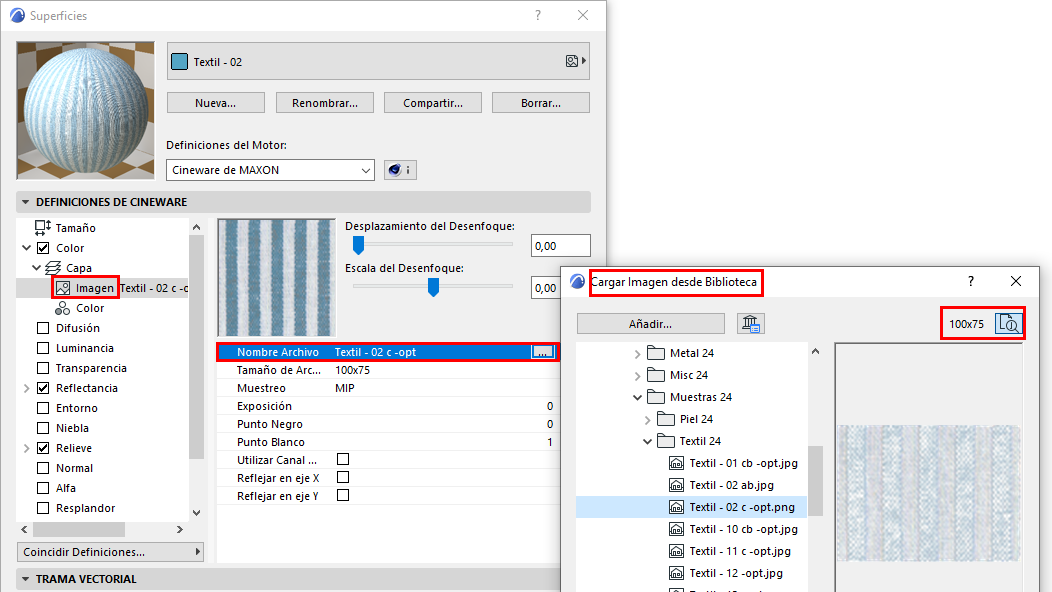Enable the Alfa channel checkbox
Screen dimensions: 1052x592
pos(43,488)
